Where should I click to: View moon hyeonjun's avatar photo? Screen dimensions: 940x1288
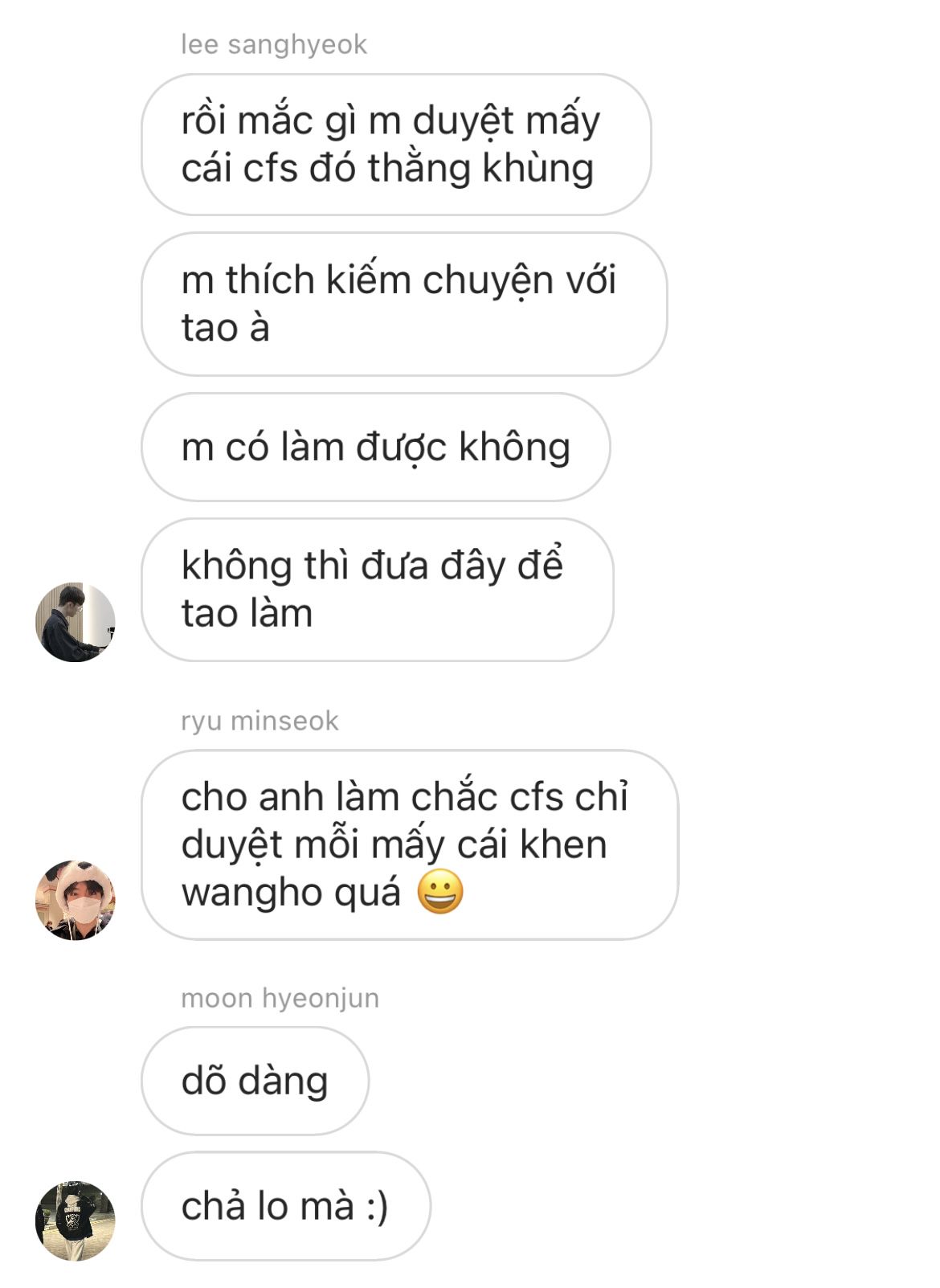pos(76,1221)
